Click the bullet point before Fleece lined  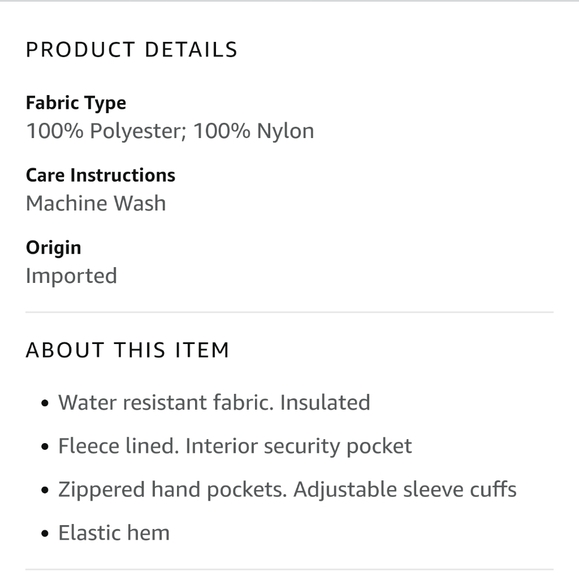coord(45,446)
